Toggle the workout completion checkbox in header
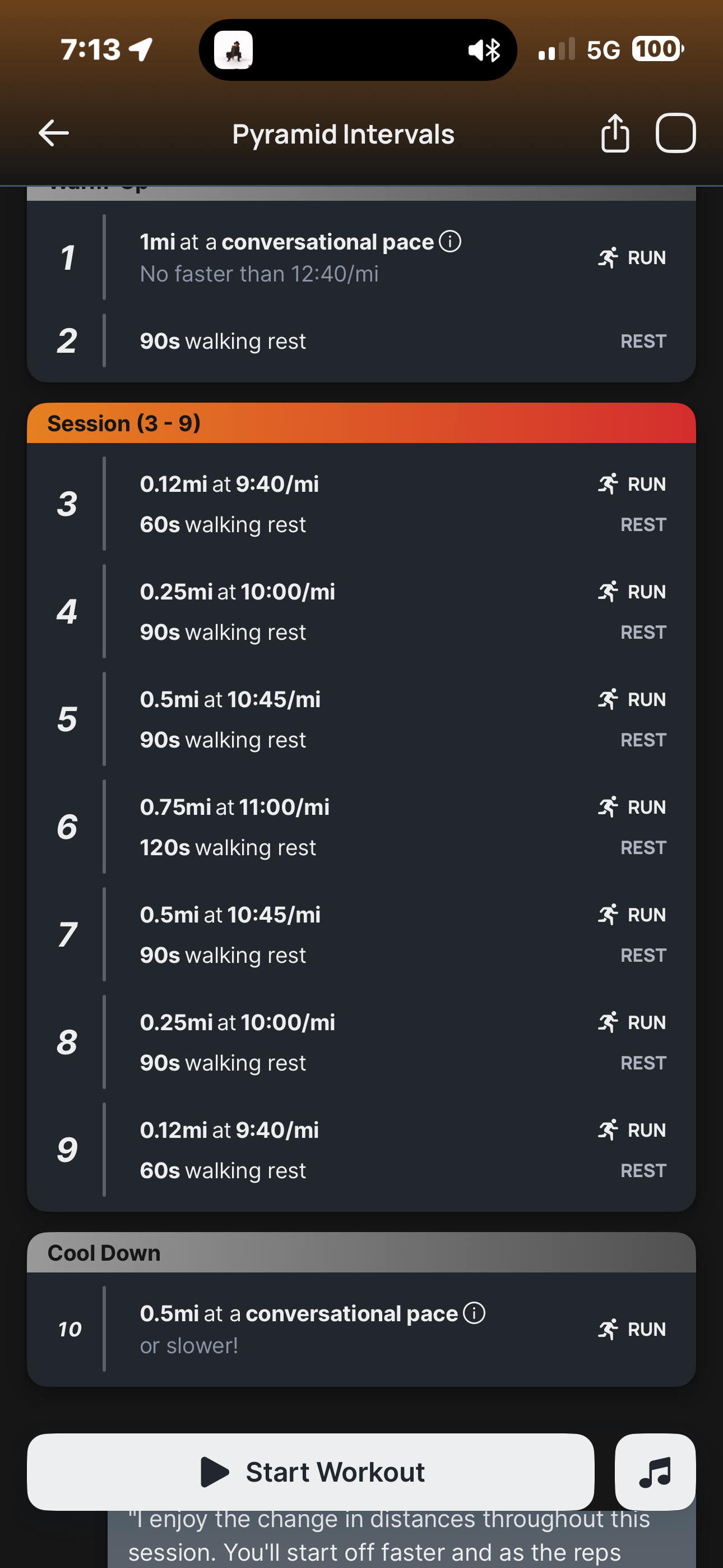The width and height of the screenshot is (723, 1568). coord(675,133)
